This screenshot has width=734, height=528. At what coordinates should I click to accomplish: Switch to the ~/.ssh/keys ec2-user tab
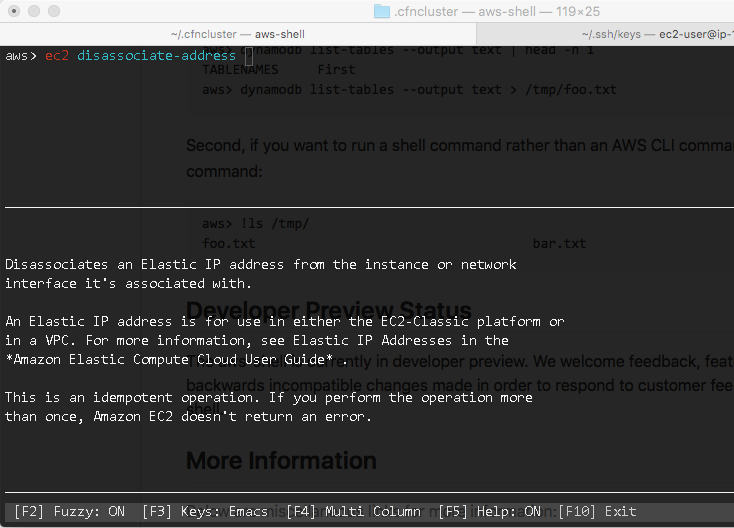point(605,34)
